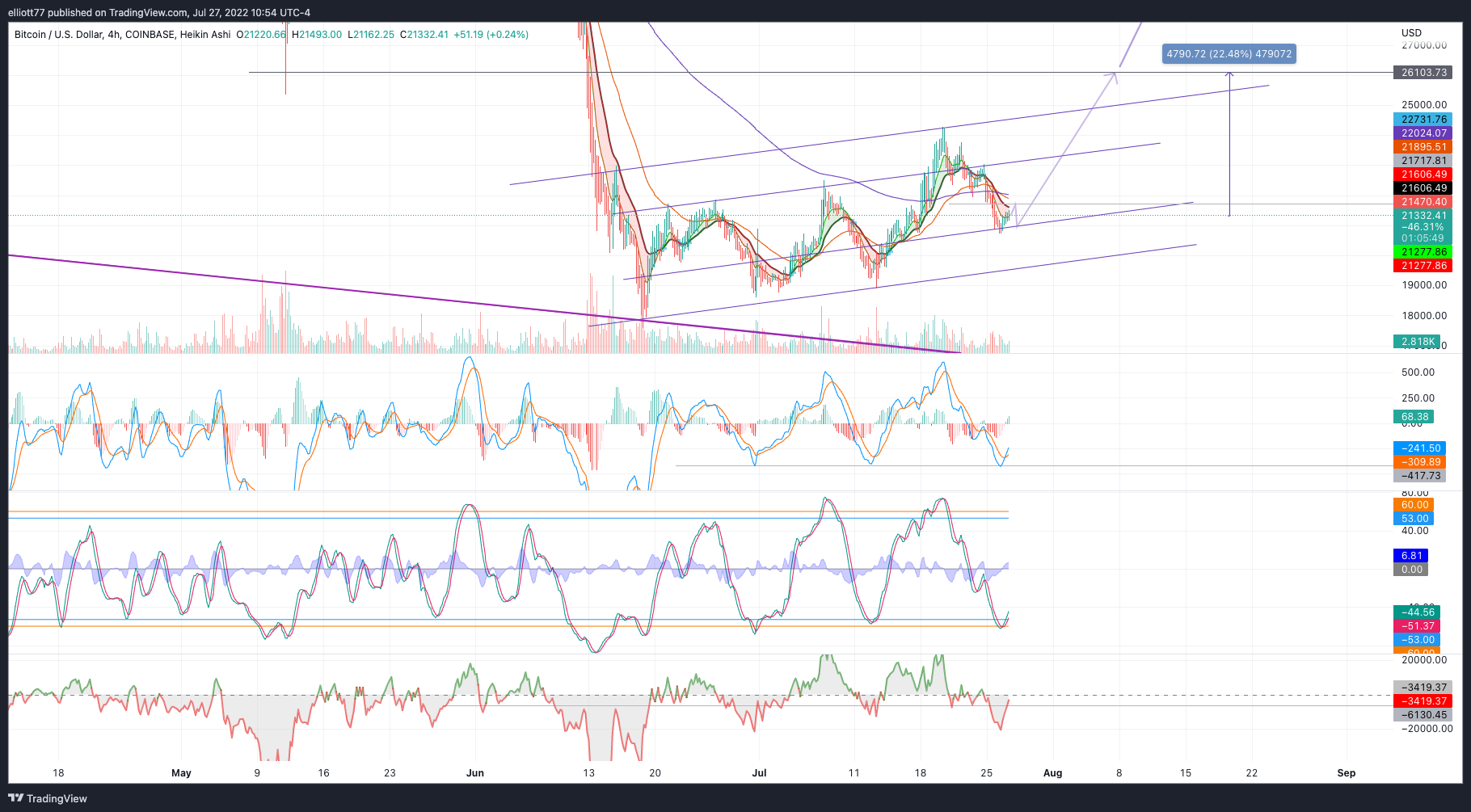Click the 19000.00 price axis label
The width and height of the screenshot is (1471, 812).
click(x=1424, y=285)
